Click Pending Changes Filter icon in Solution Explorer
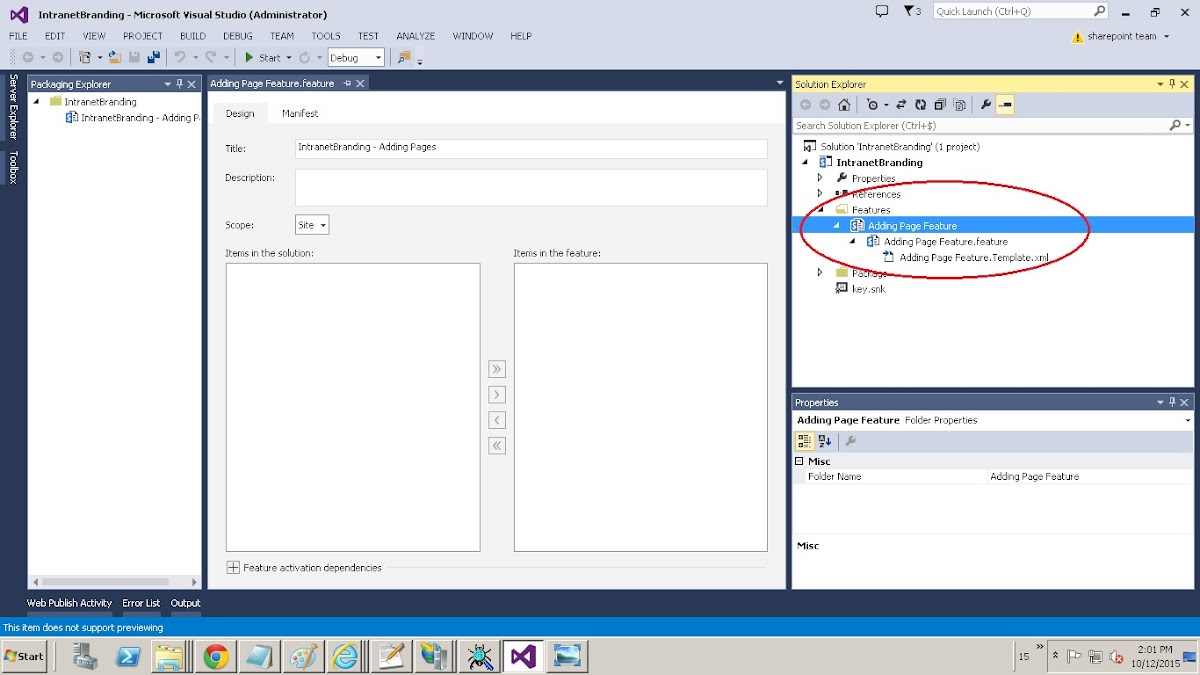1200x675 pixels. coord(872,105)
